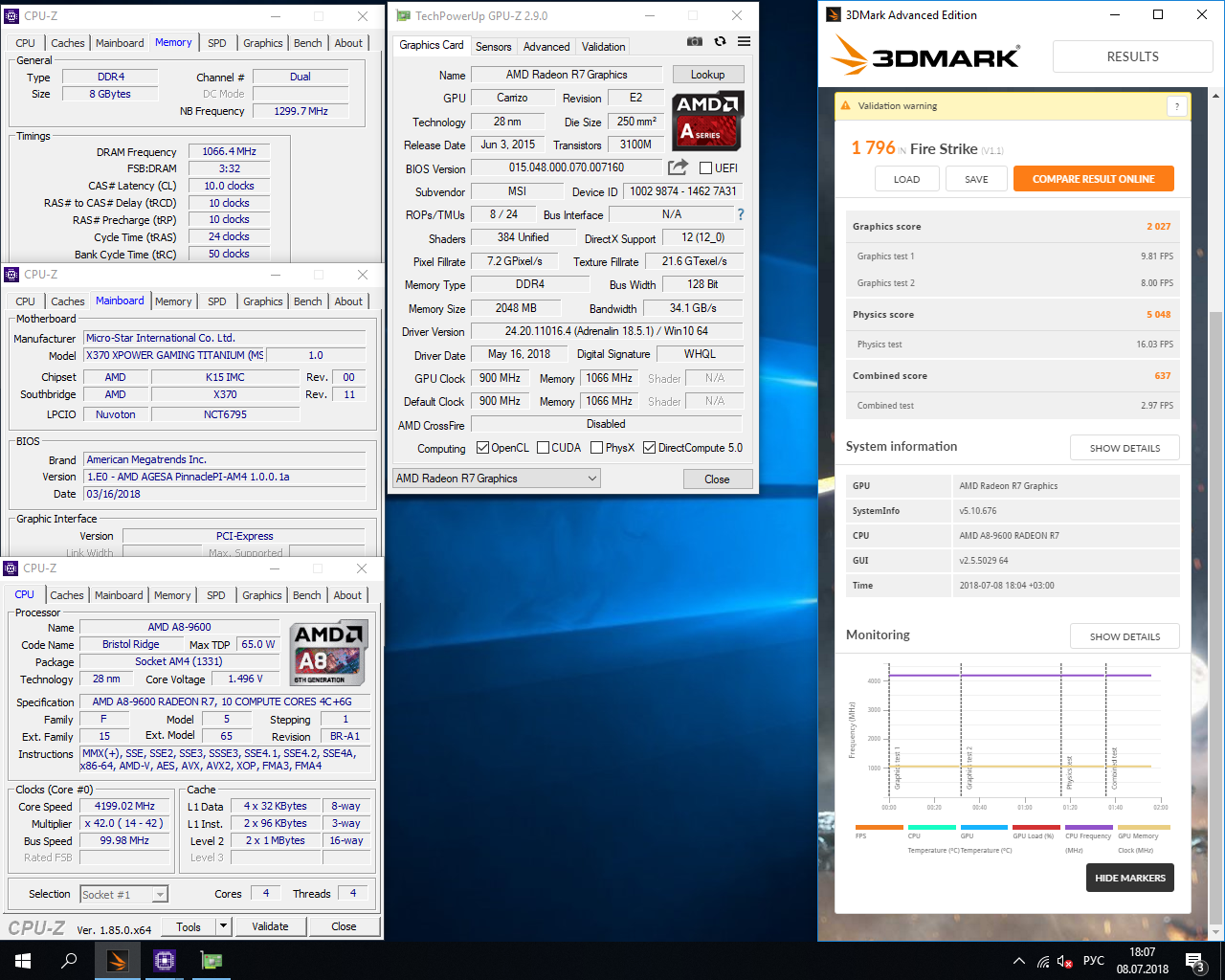Open SPD tab in CPU-Z Memory window

[x=217, y=43]
